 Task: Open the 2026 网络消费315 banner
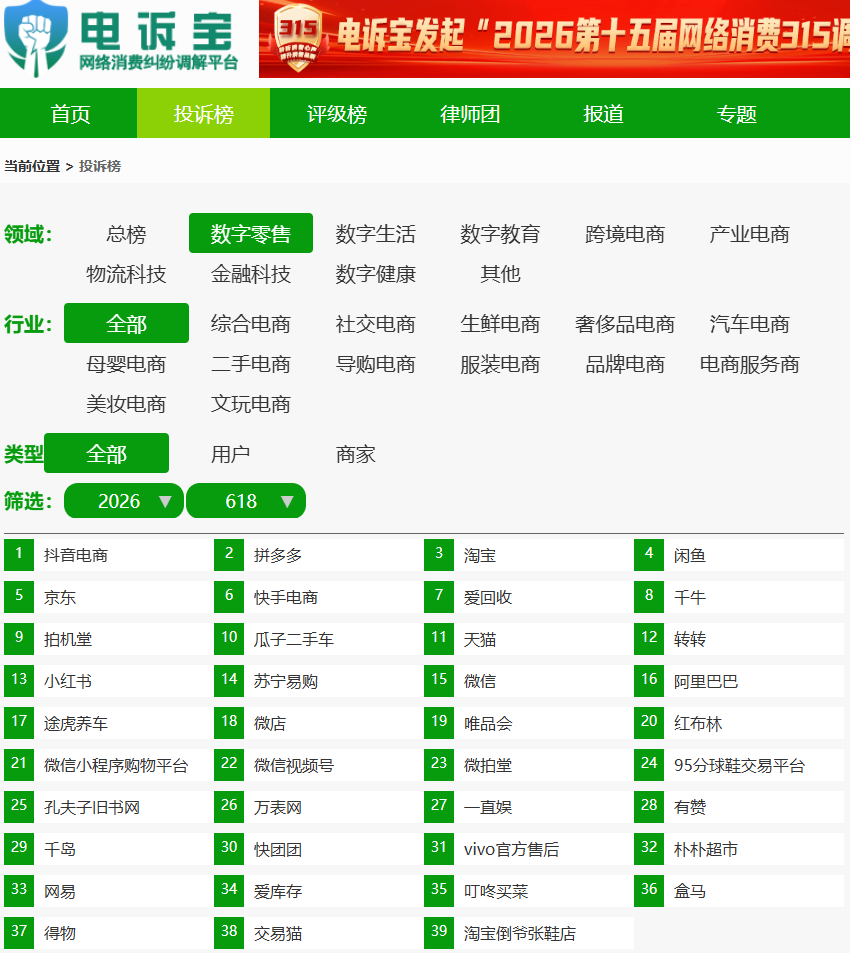click(x=554, y=39)
